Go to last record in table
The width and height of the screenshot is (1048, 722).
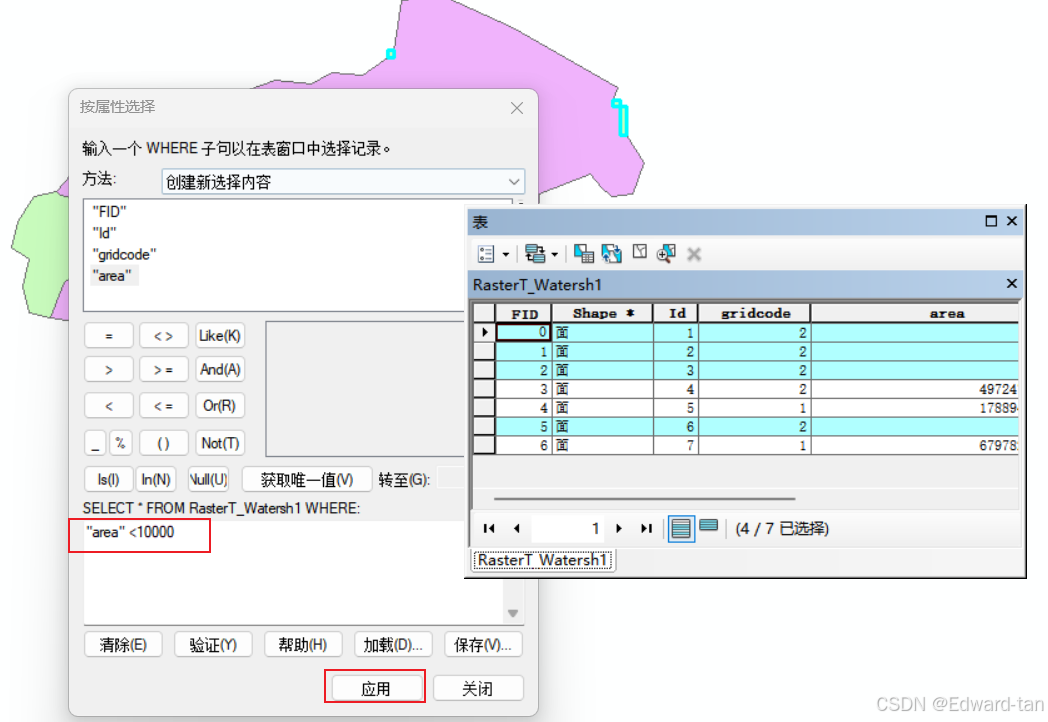[646, 528]
